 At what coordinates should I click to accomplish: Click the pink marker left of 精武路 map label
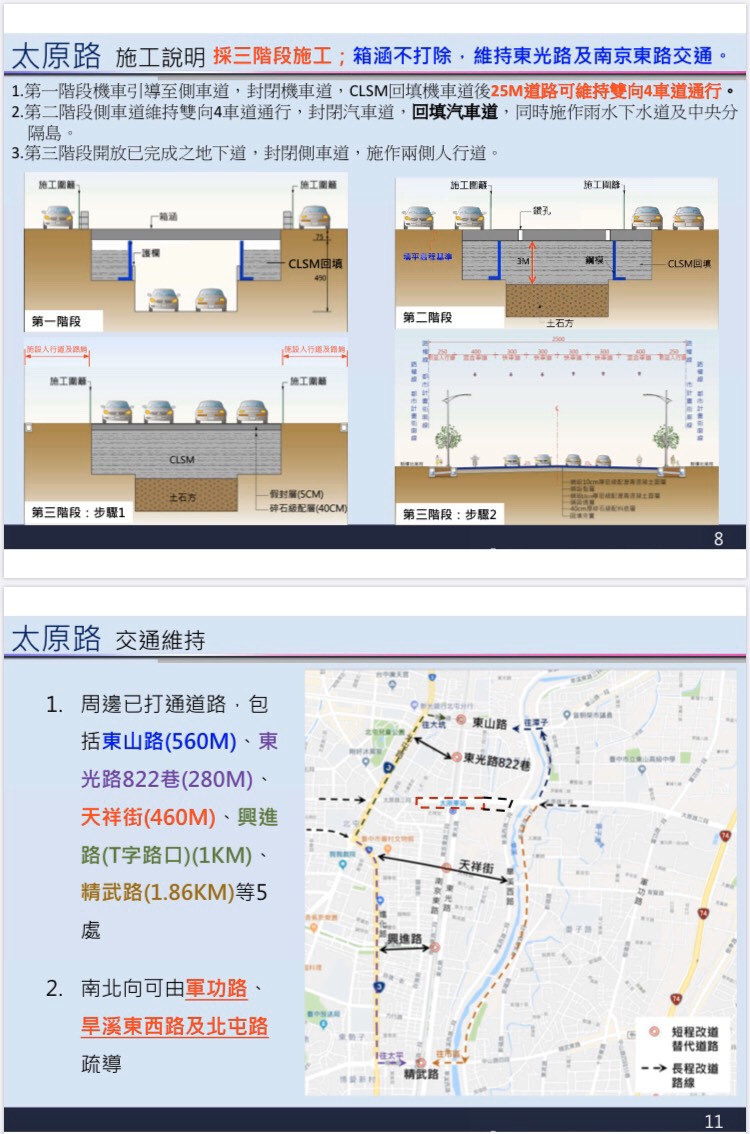pos(421,1061)
